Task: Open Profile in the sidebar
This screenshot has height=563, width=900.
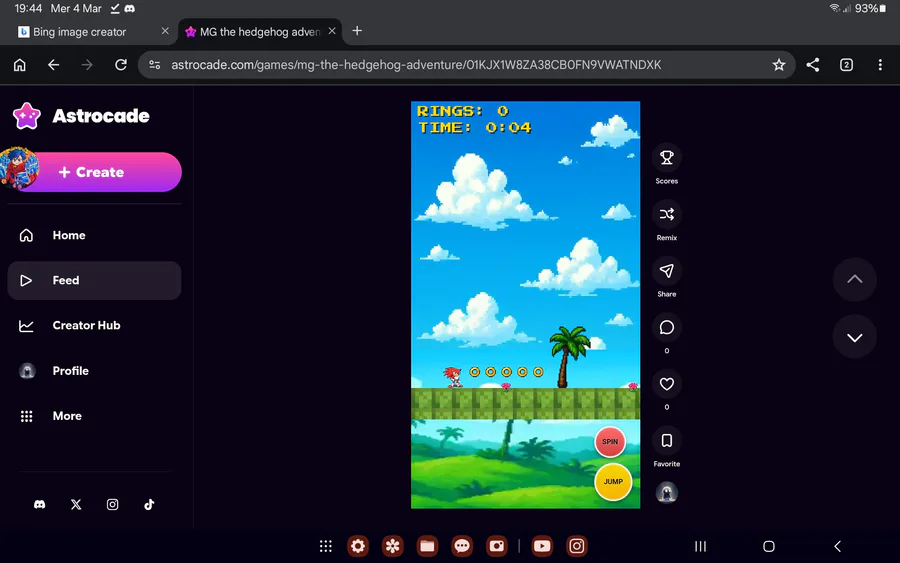Action: pyautogui.click(x=94, y=371)
